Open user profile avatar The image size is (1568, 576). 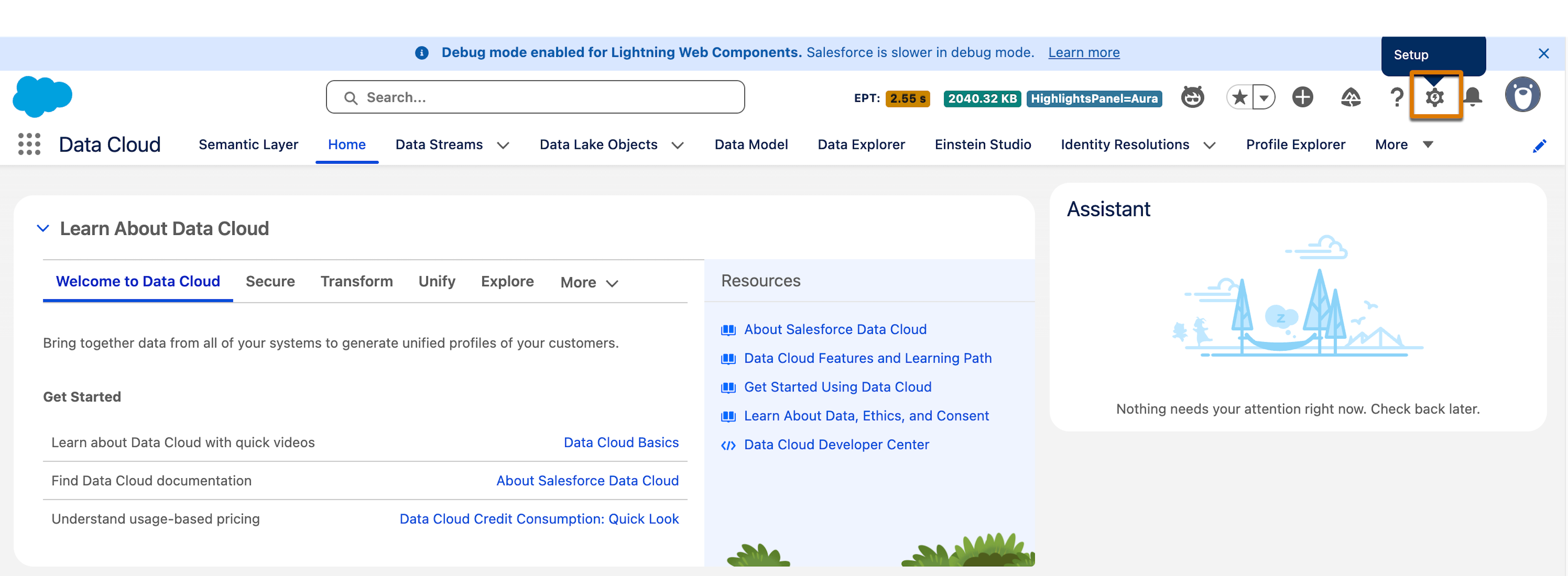pos(1522,95)
